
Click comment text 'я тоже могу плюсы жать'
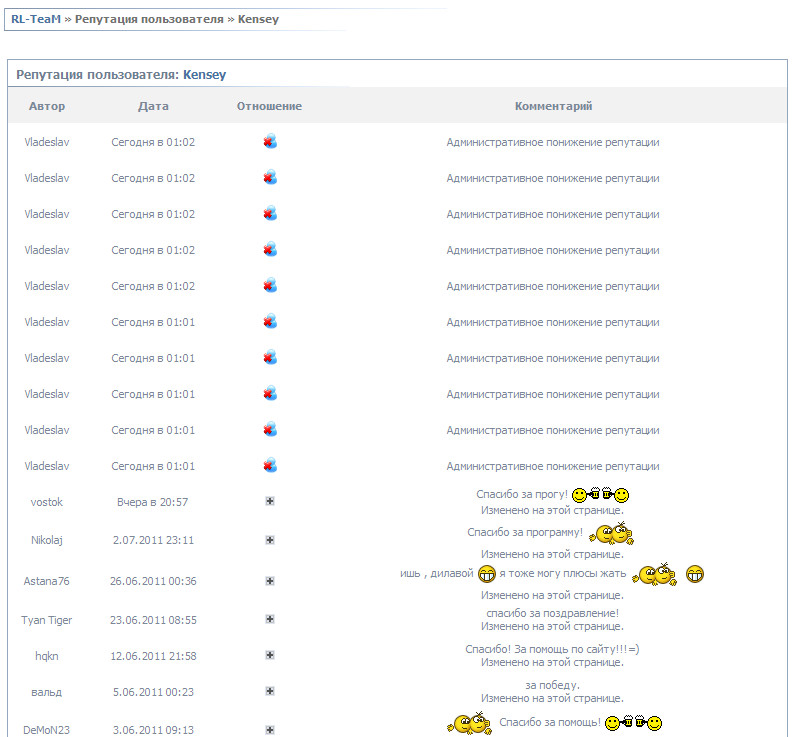563,573
